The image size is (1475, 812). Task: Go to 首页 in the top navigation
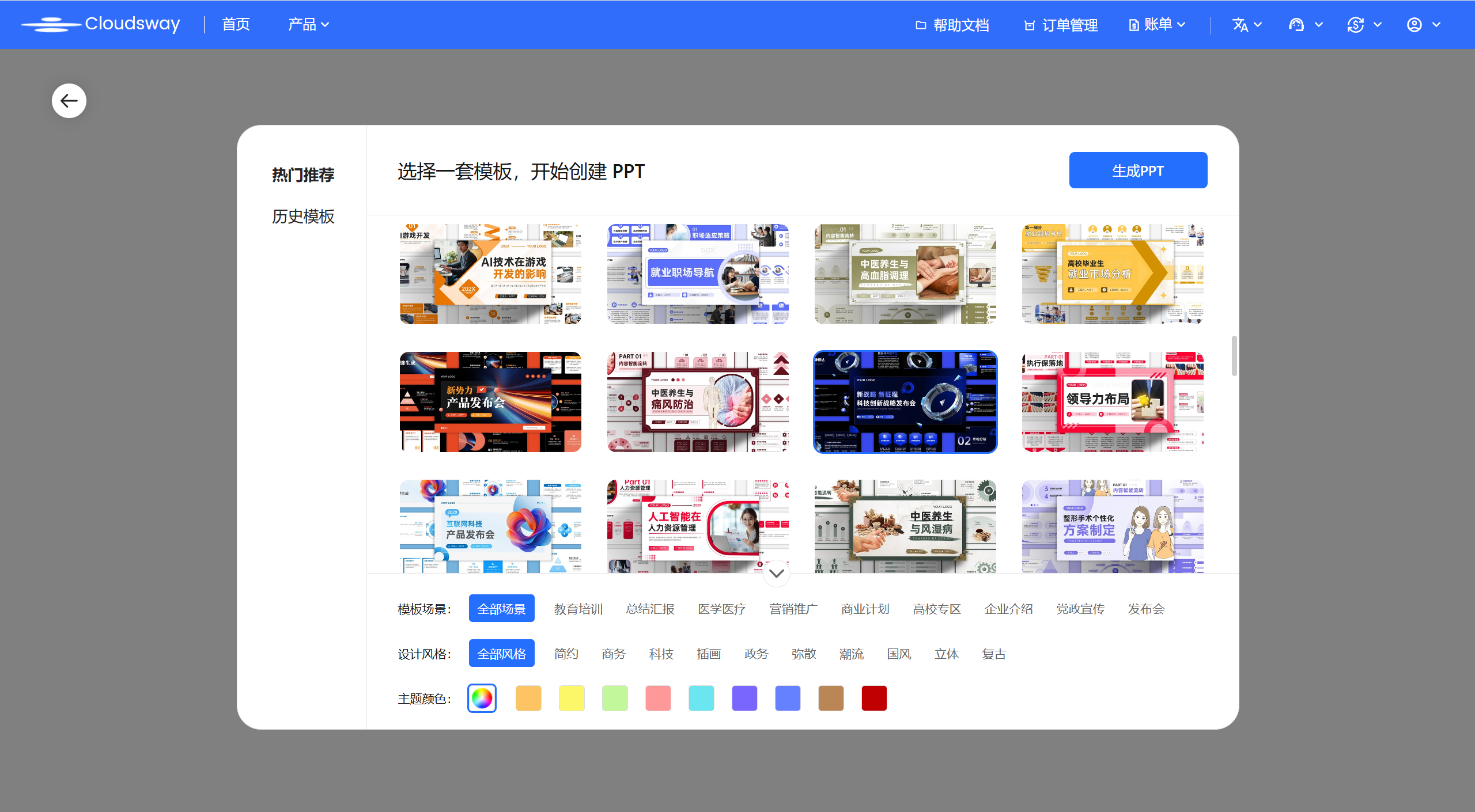tap(236, 24)
